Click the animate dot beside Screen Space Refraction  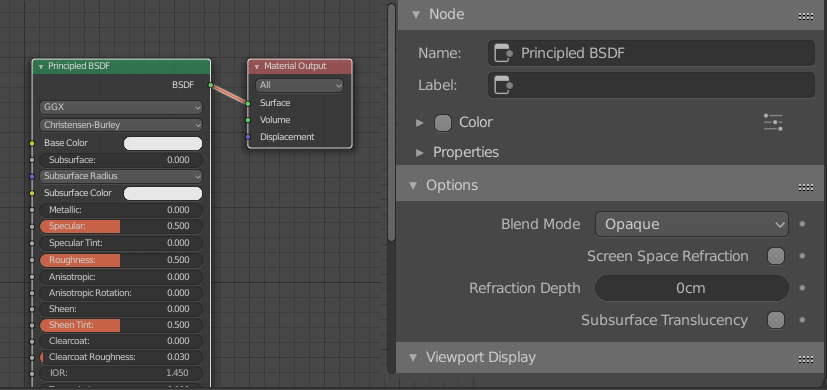[802, 256]
